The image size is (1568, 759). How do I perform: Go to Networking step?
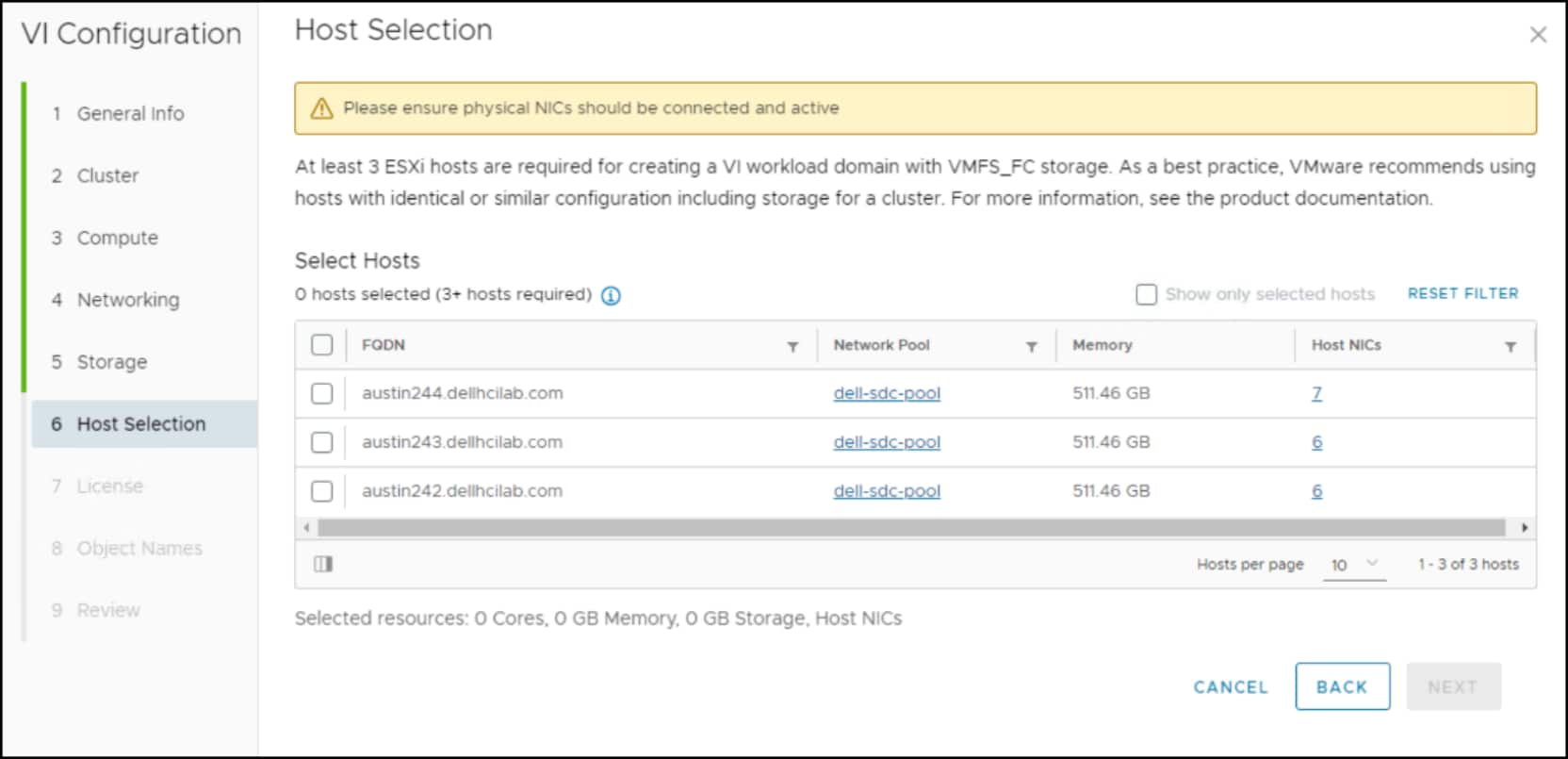click(115, 300)
